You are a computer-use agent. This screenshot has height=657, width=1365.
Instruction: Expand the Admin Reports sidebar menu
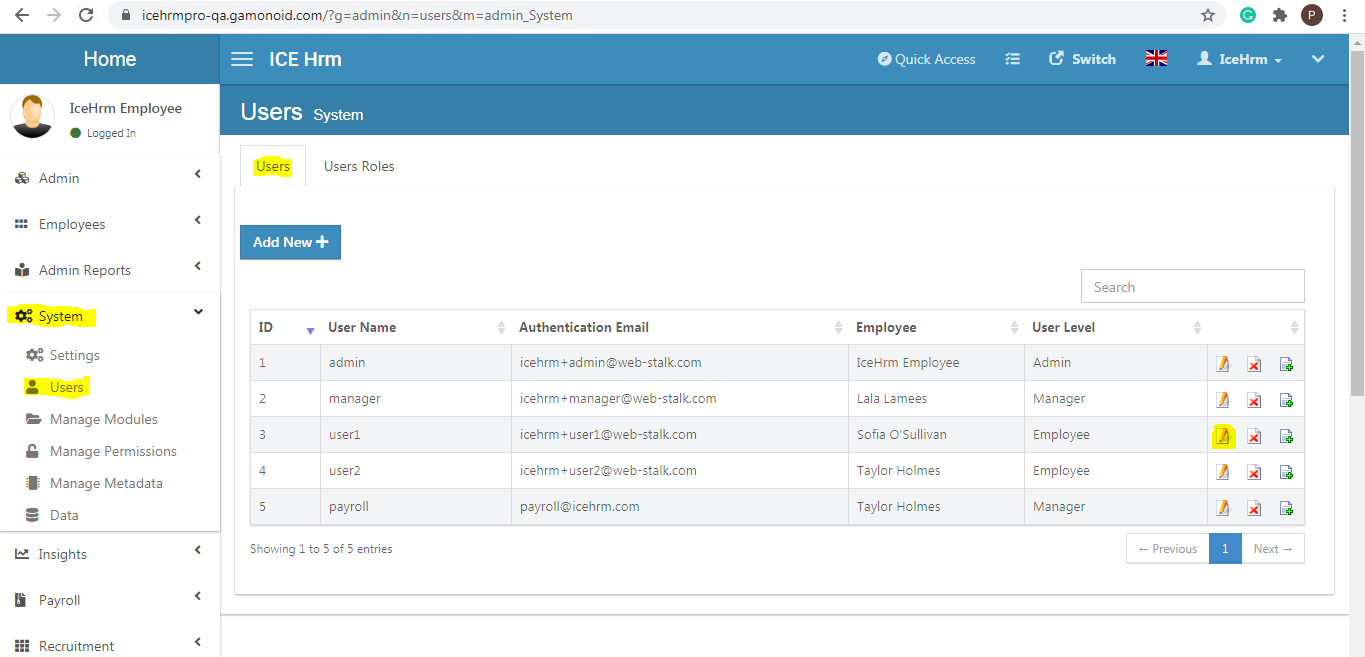pyautogui.click(x=110, y=270)
